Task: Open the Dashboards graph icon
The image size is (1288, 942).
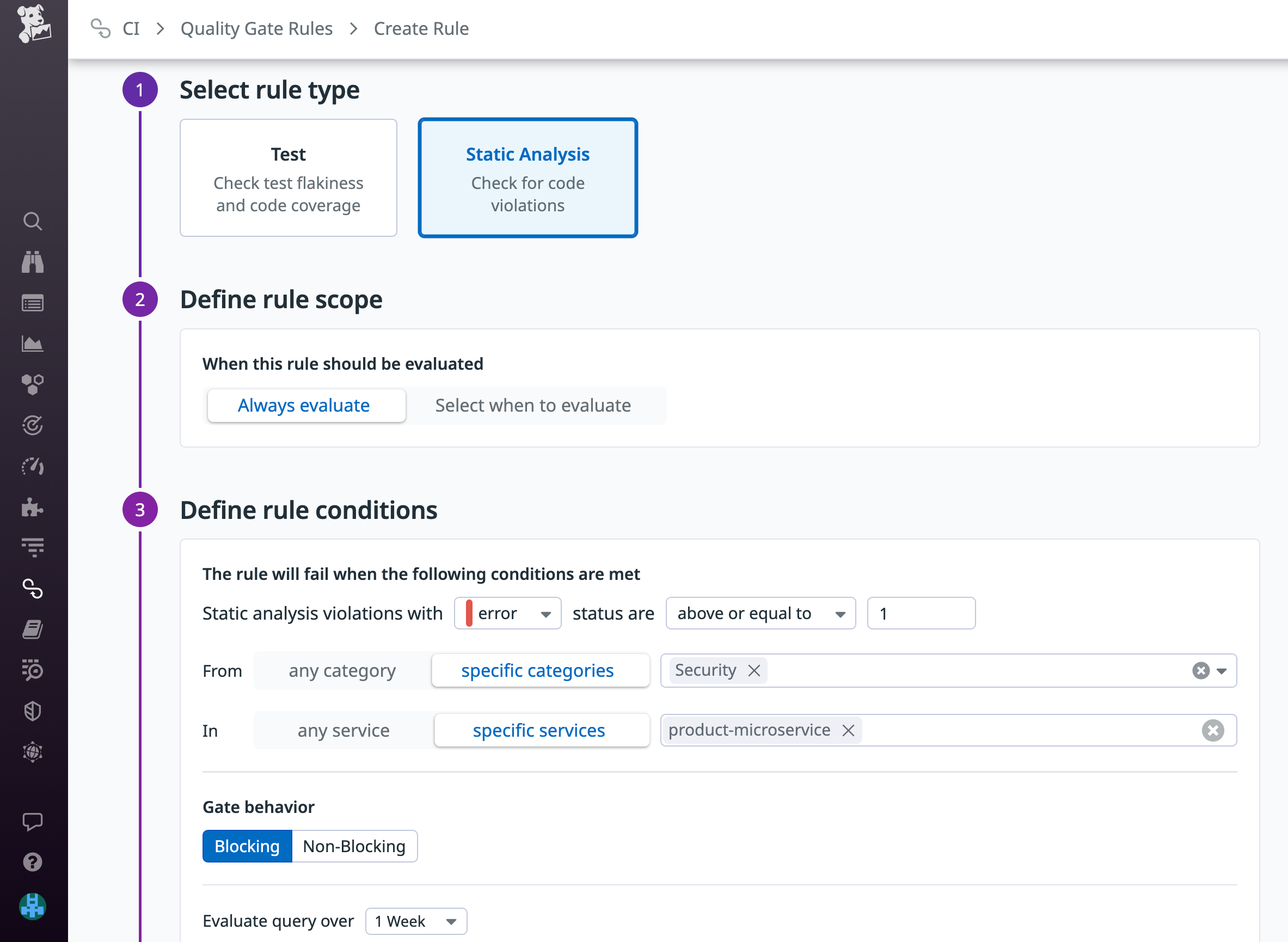Action: pos(33,343)
